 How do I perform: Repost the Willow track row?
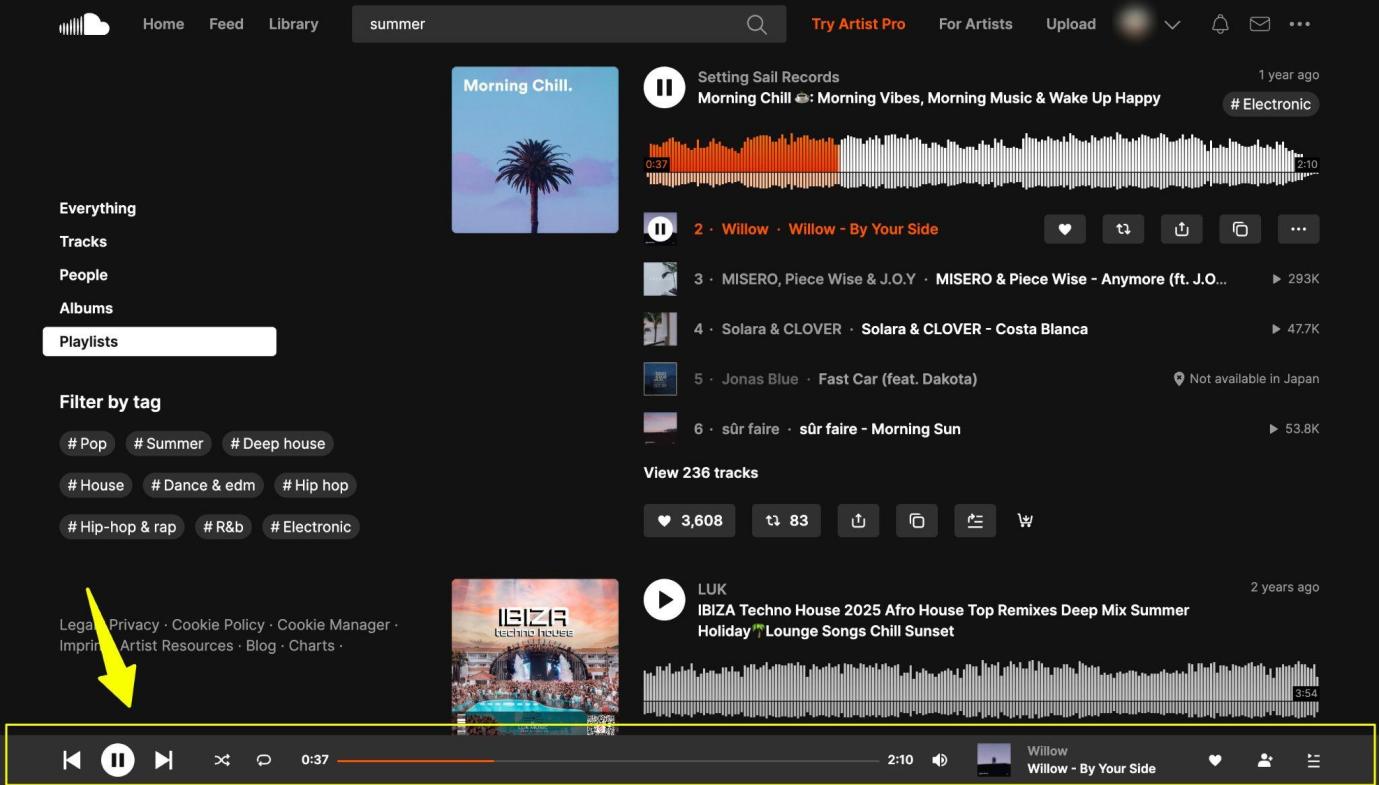[x=1123, y=229]
